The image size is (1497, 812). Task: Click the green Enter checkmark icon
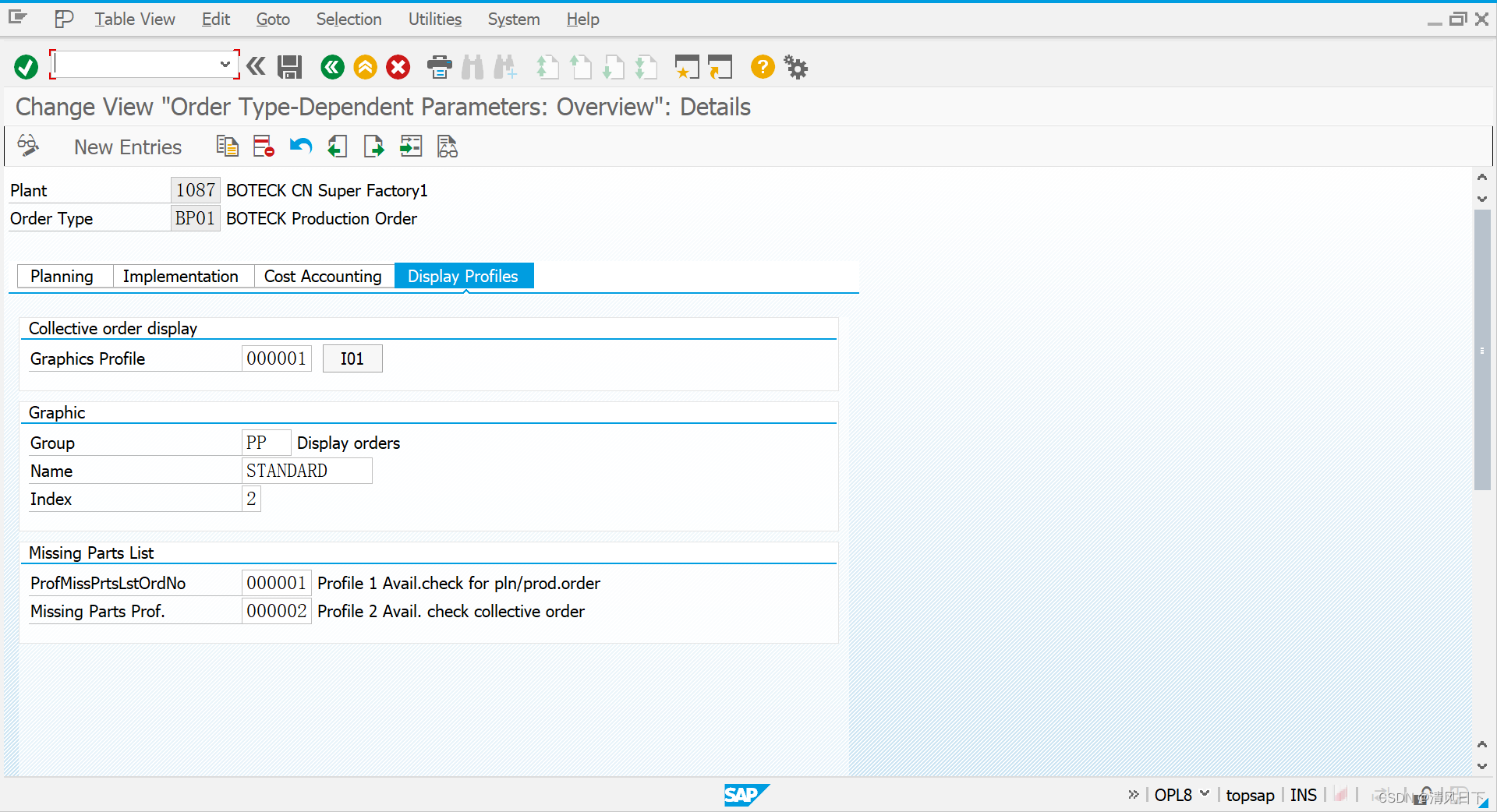26,67
